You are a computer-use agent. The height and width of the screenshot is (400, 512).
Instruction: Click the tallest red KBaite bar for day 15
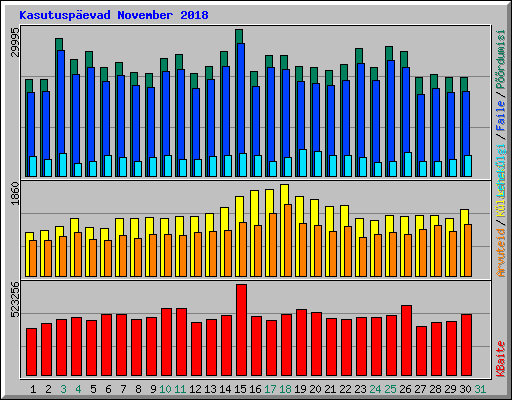pos(241,330)
